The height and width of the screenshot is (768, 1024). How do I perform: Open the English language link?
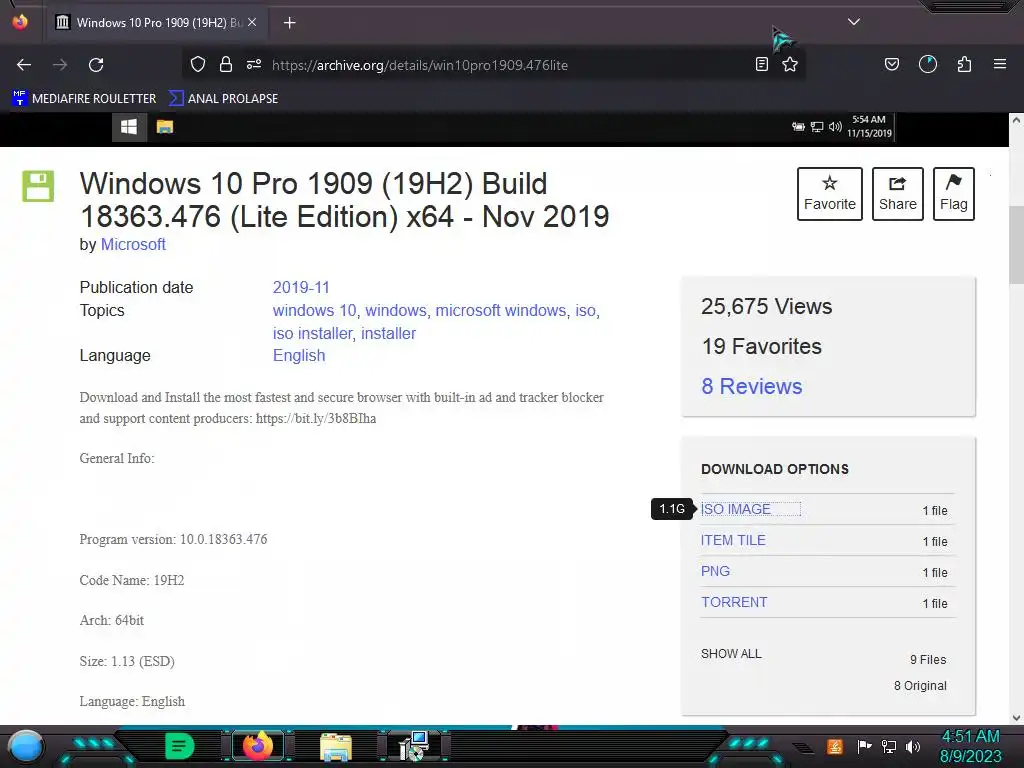click(298, 355)
